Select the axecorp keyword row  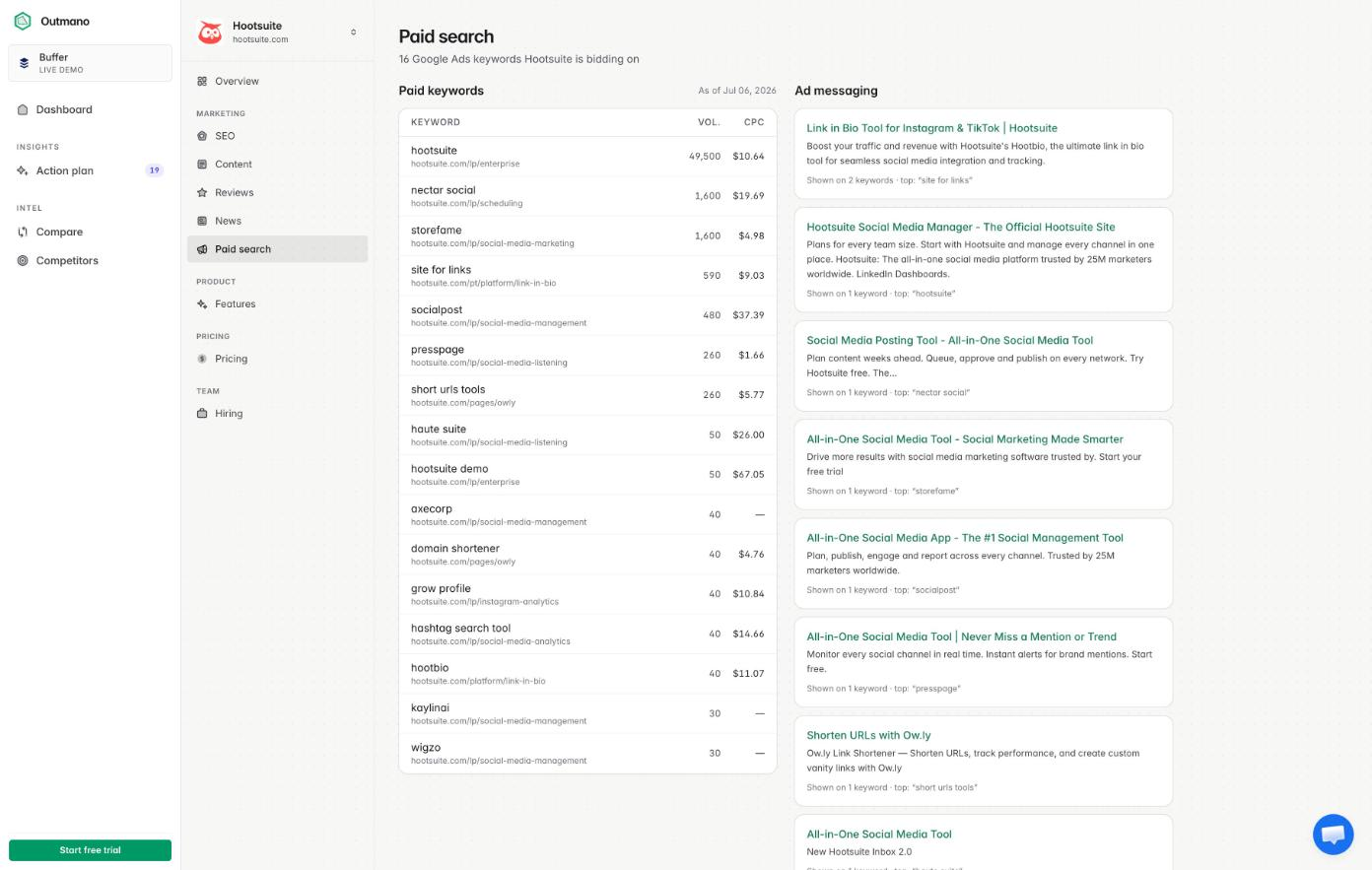click(x=587, y=514)
